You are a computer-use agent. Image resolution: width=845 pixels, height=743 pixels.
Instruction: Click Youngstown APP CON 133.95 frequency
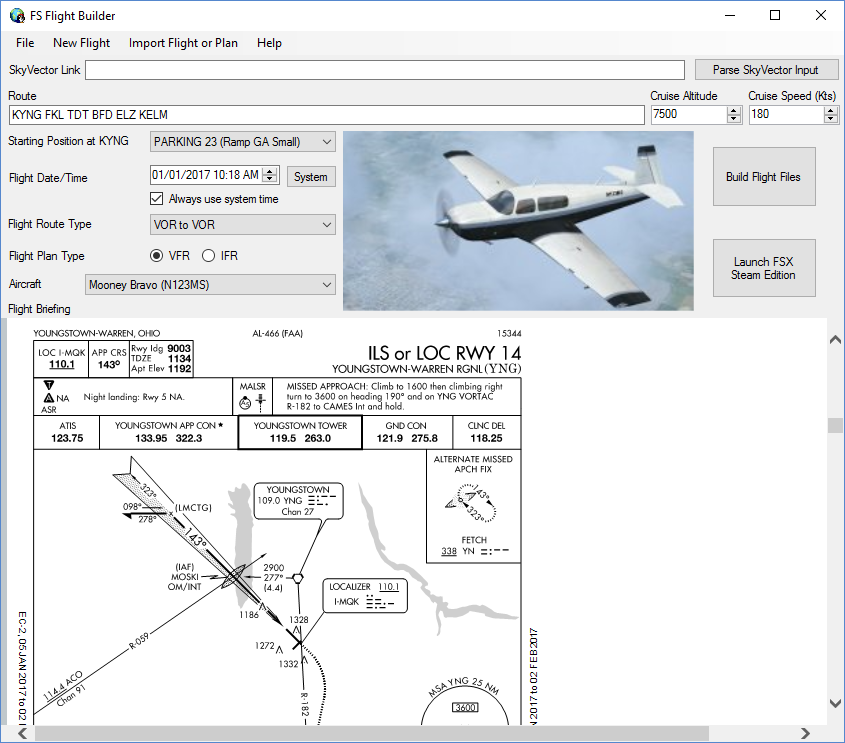click(x=169, y=432)
